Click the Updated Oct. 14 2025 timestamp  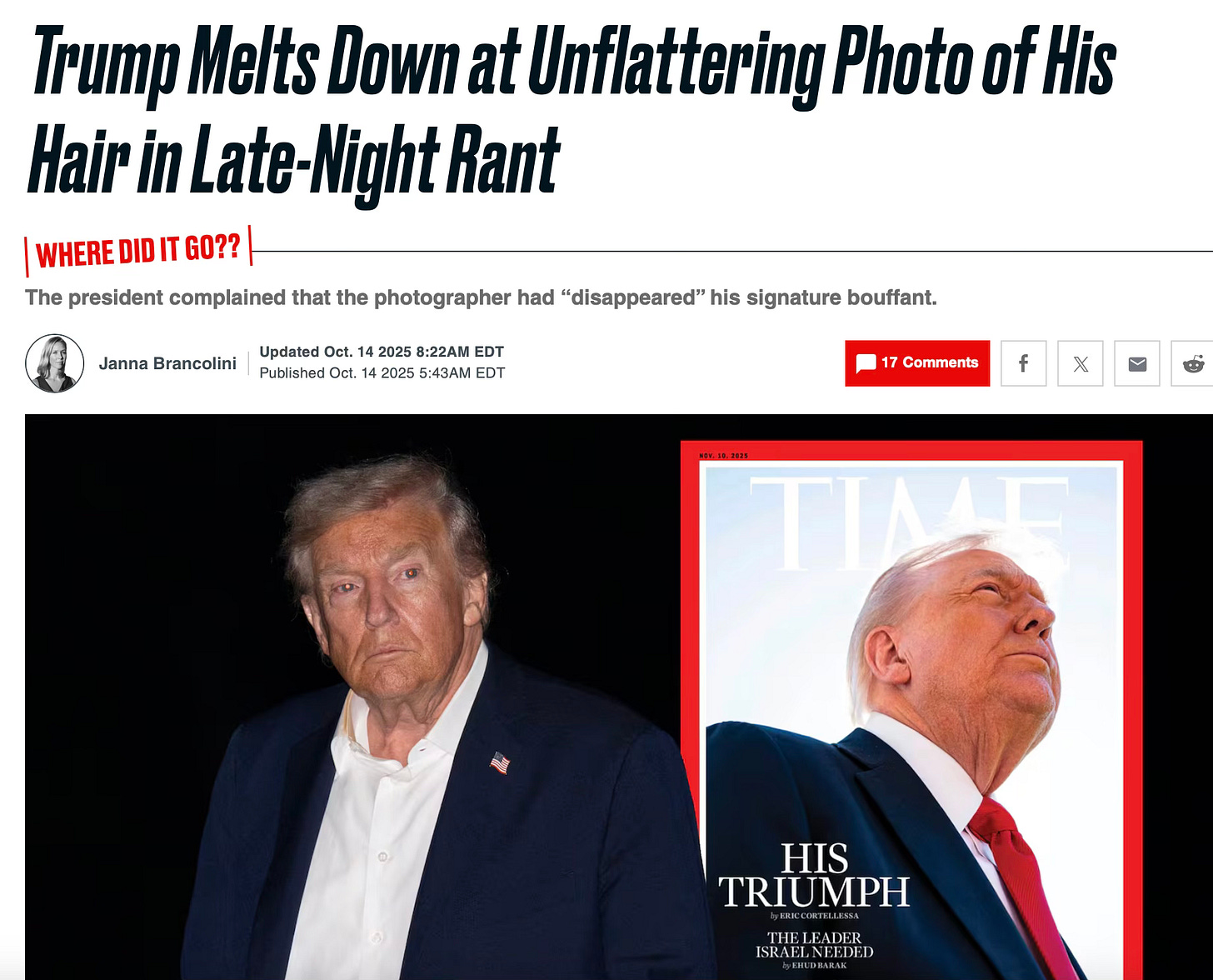point(382,352)
